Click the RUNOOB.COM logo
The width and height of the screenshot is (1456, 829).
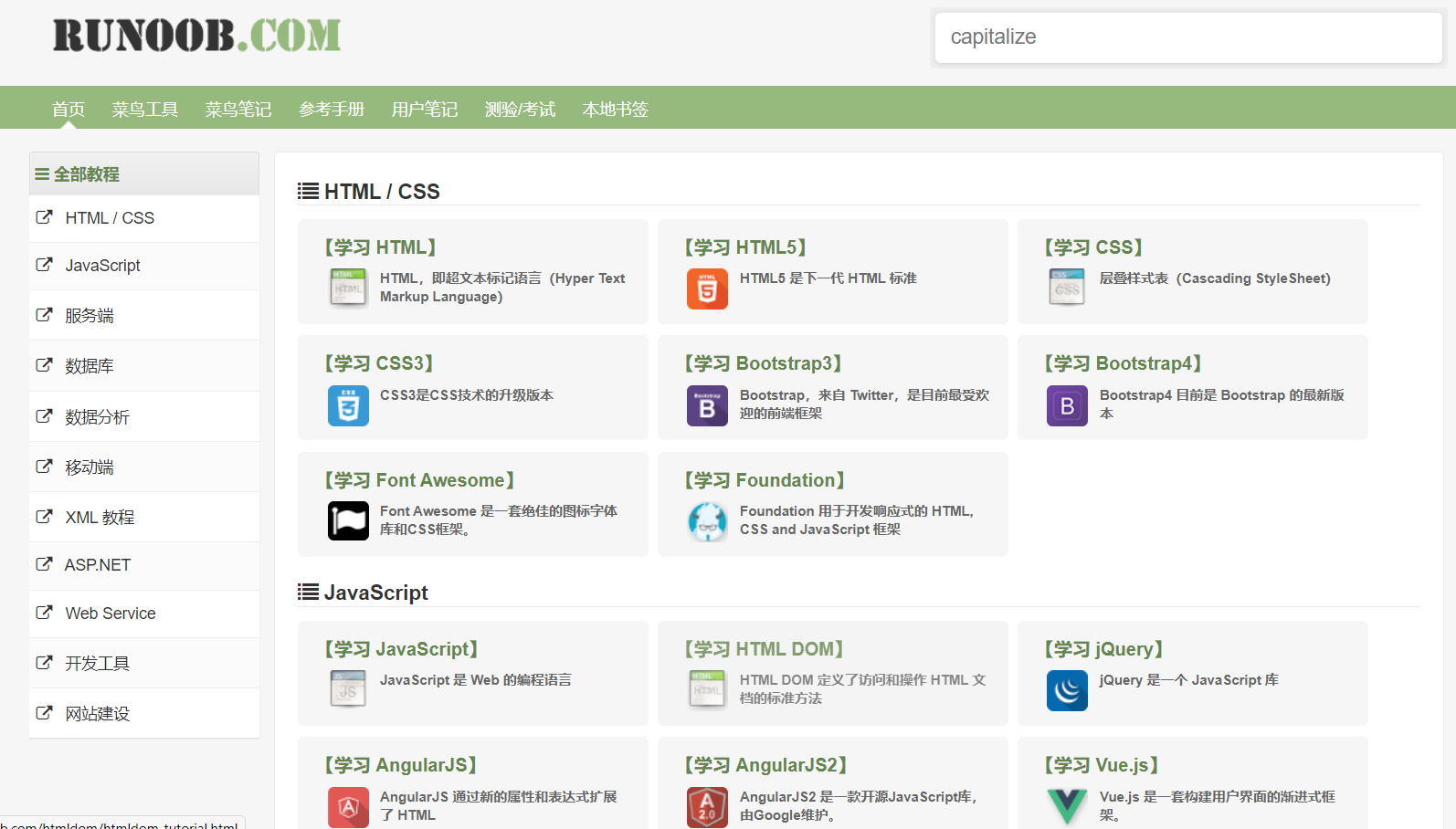click(196, 36)
